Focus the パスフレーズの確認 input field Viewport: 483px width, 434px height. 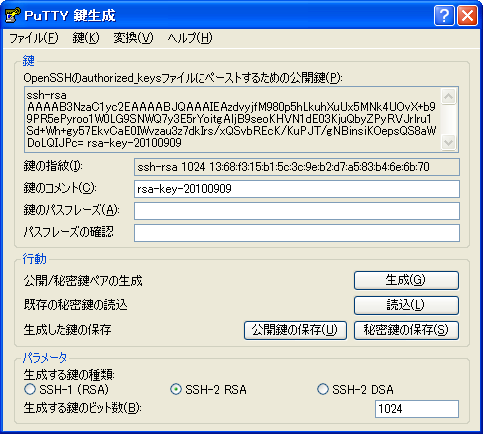(297, 233)
